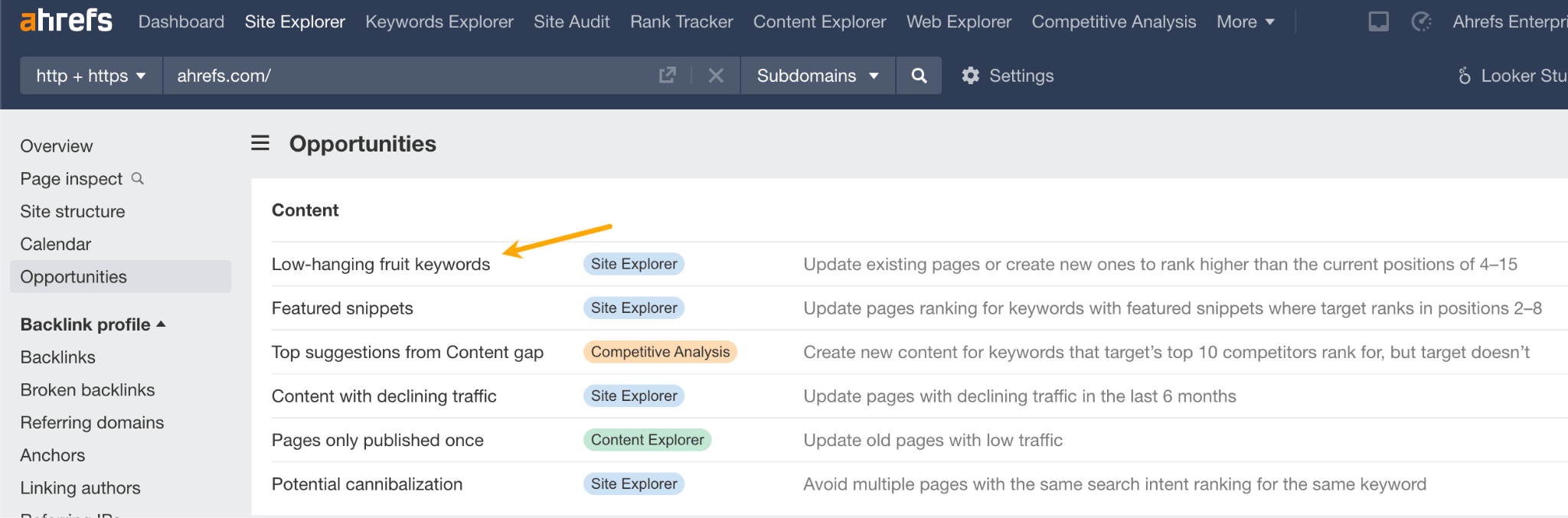Viewport: 1568px width, 518px height.
Task: Open the monitor icon in top bar
Action: [x=1379, y=21]
